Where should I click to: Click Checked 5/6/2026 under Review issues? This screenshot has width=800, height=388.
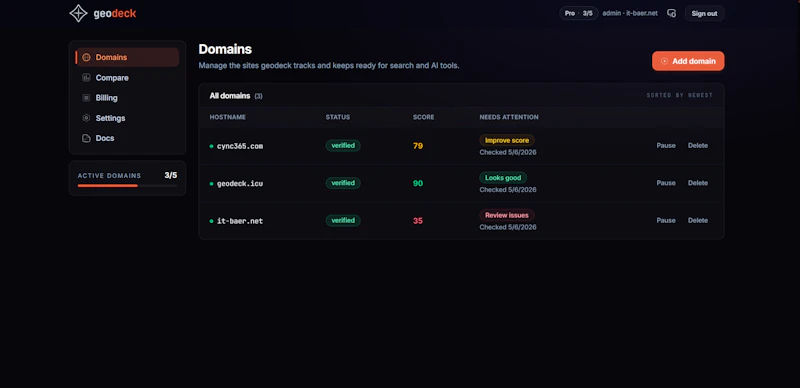click(508, 227)
